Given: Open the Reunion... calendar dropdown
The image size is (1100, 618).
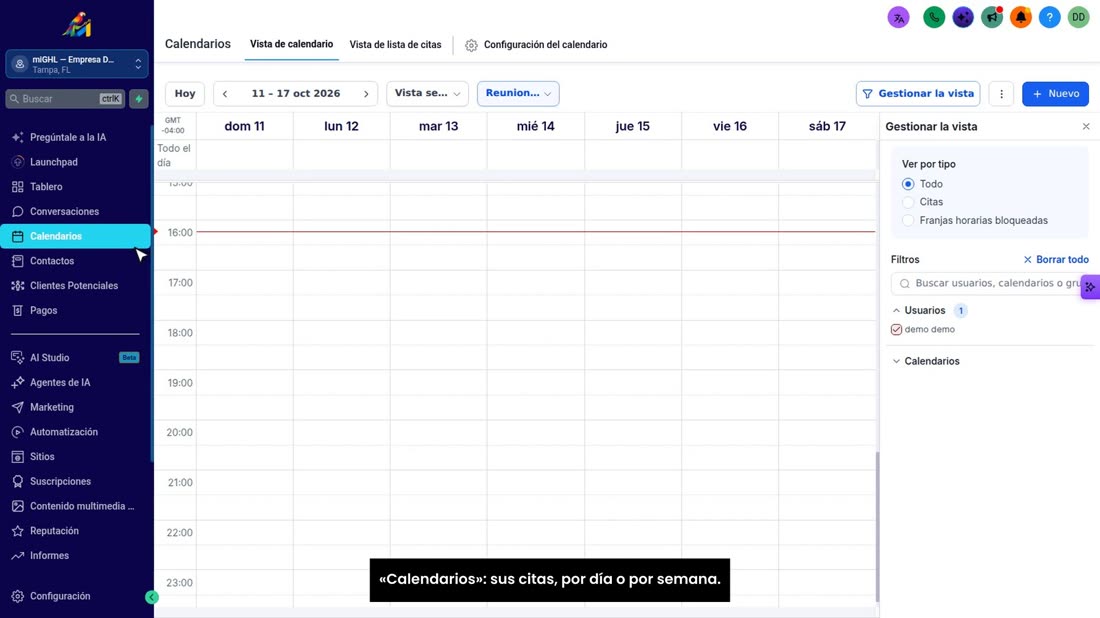Looking at the screenshot, I should [518, 93].
